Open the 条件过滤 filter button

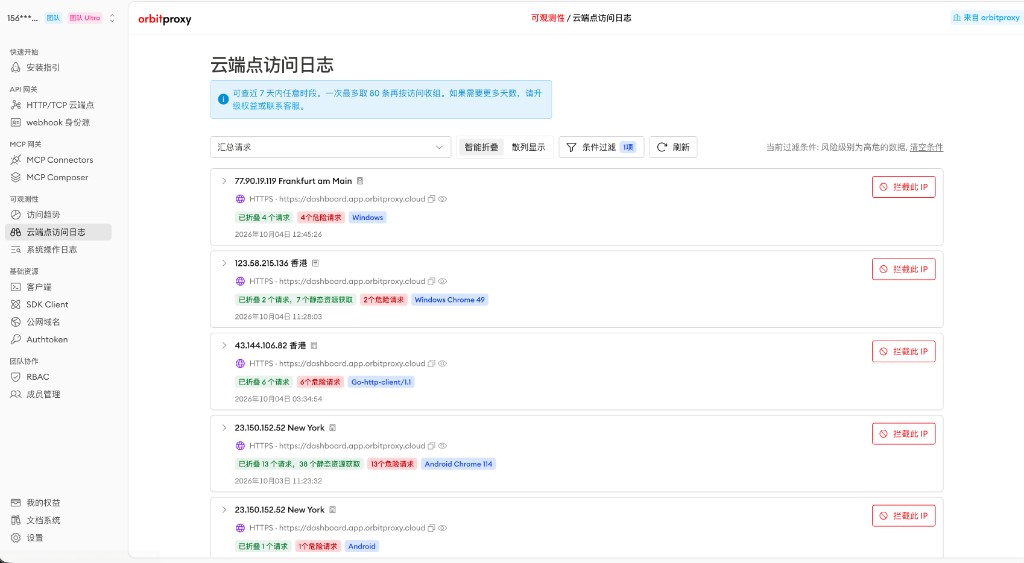coord(601,147)
